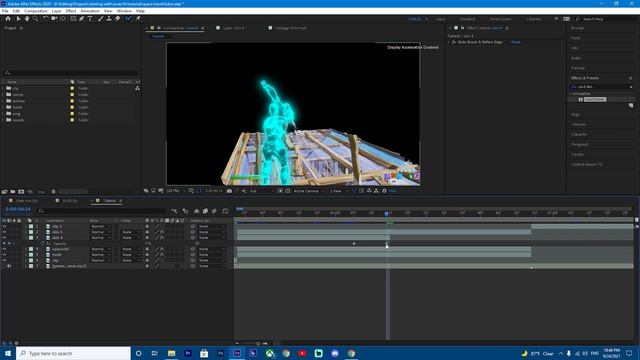Select the Pen tool
Image resolution: width=640 pixels, height=360 pixels.
point(82,19)
